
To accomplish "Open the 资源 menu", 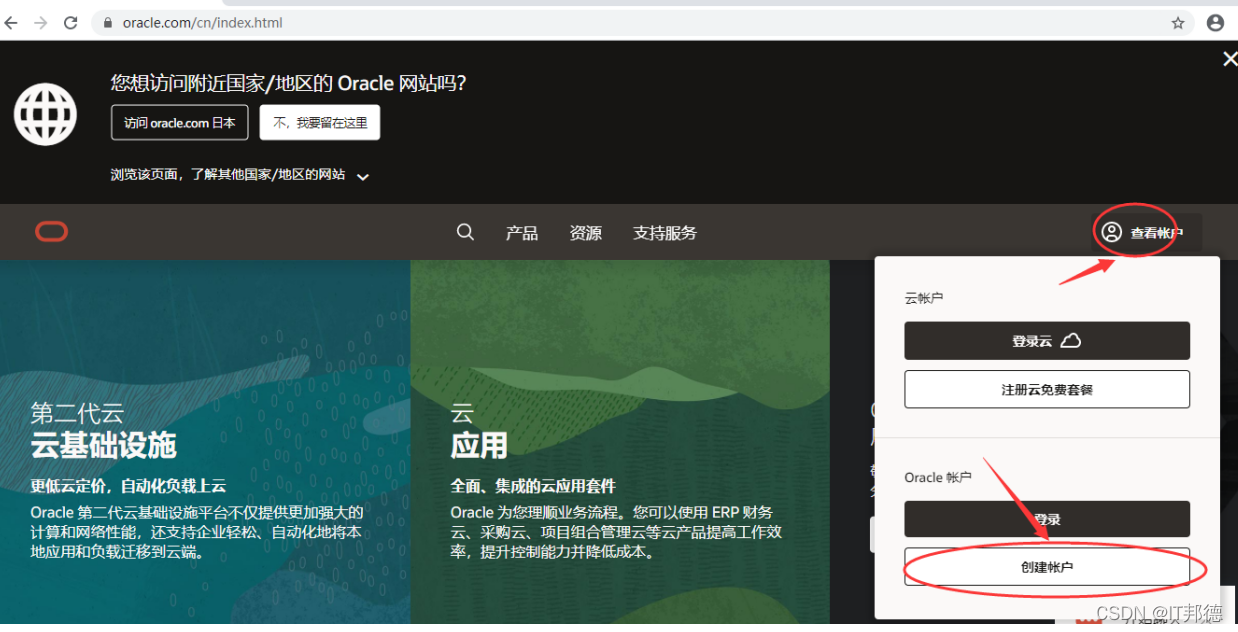I will point(586,233).
